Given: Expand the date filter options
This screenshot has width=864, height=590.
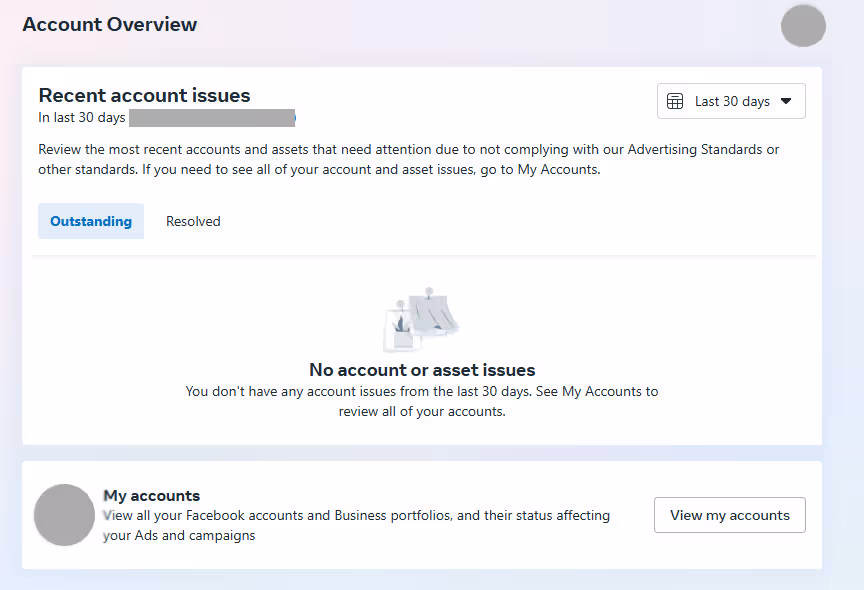Looking at the screenshot, I should click(730, 101).
